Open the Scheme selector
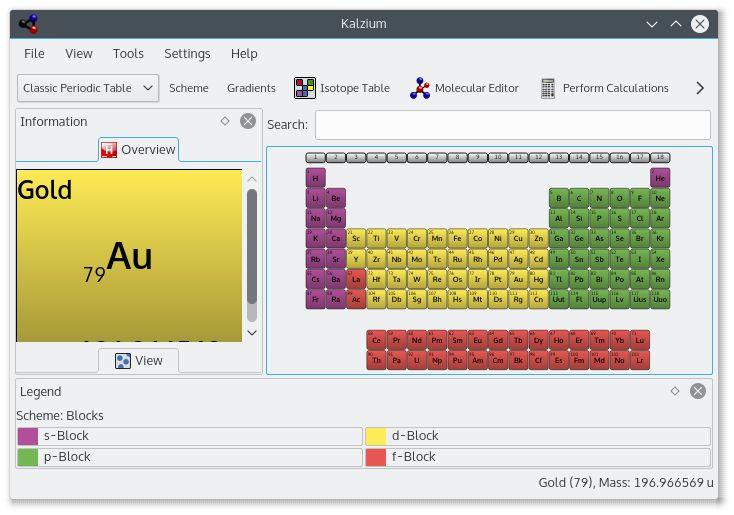 point(189,88)
